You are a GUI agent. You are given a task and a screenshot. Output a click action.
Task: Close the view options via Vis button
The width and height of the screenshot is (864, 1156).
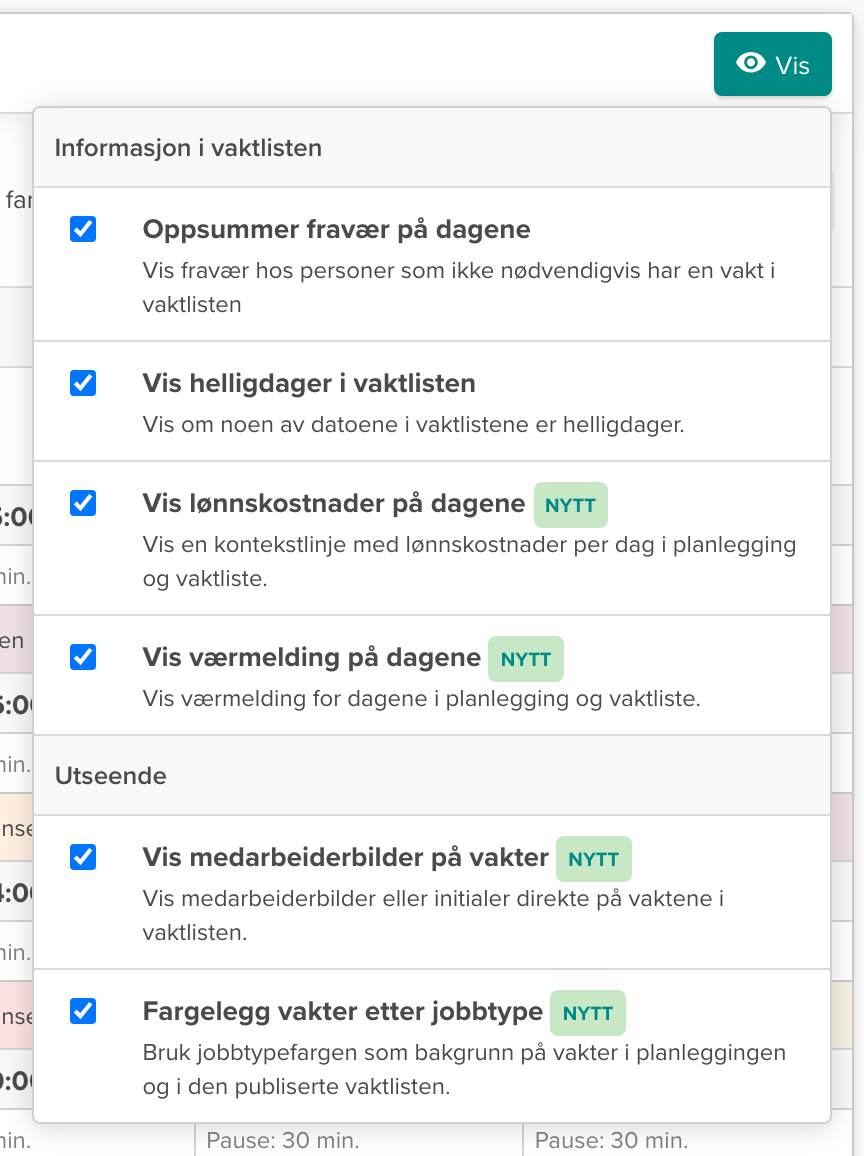pos(772,63)
